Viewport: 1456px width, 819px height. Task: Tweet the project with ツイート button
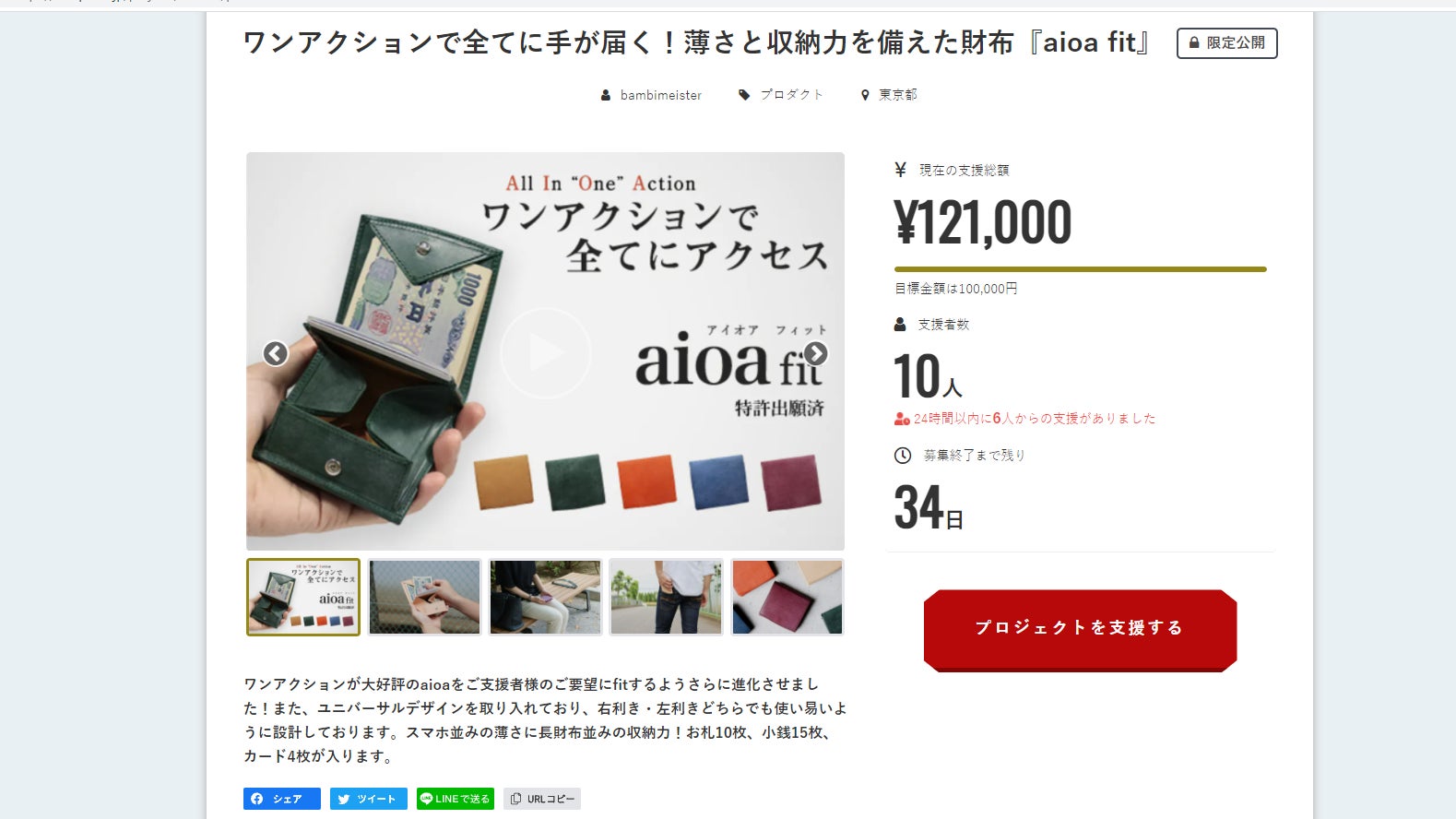(369, 799)
